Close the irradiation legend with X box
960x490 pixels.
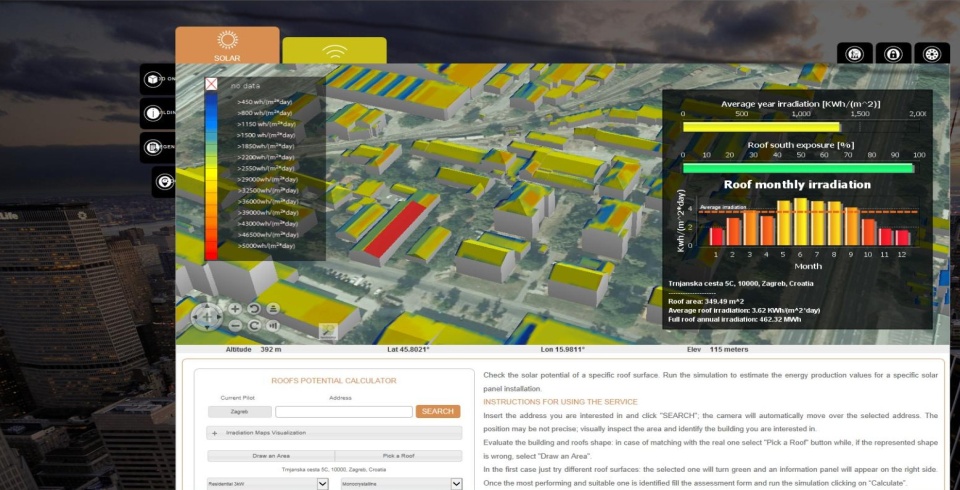coord(211,85)
